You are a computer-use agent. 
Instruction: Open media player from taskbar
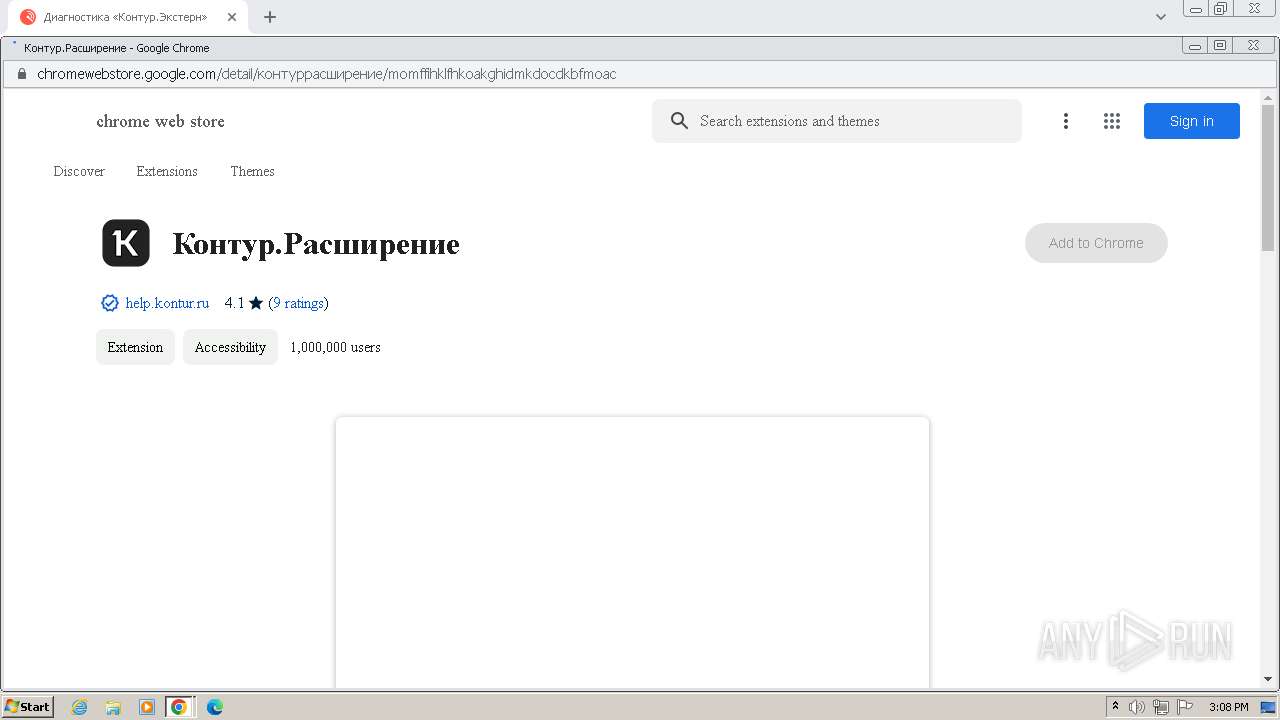pyautogui.click(x=147, y=707)
